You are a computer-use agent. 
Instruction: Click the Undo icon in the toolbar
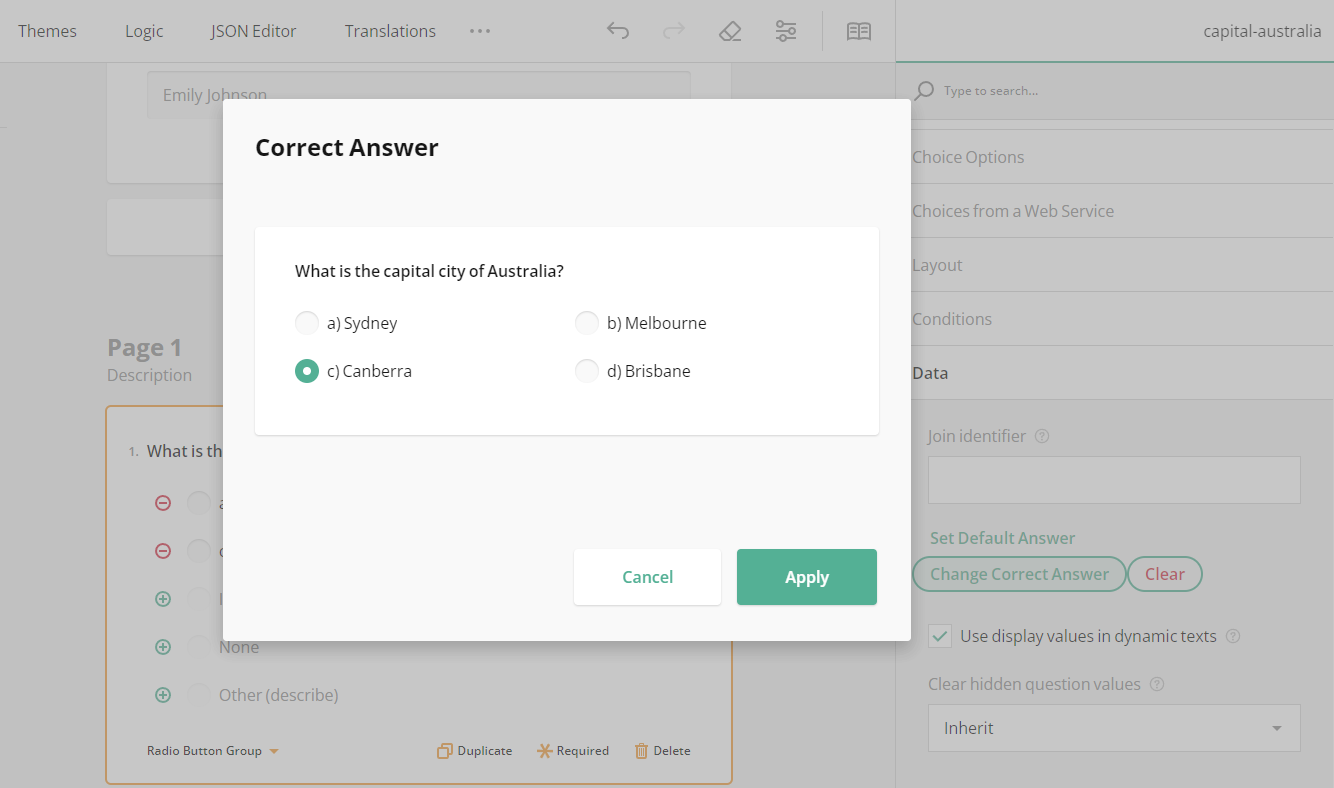618,31
